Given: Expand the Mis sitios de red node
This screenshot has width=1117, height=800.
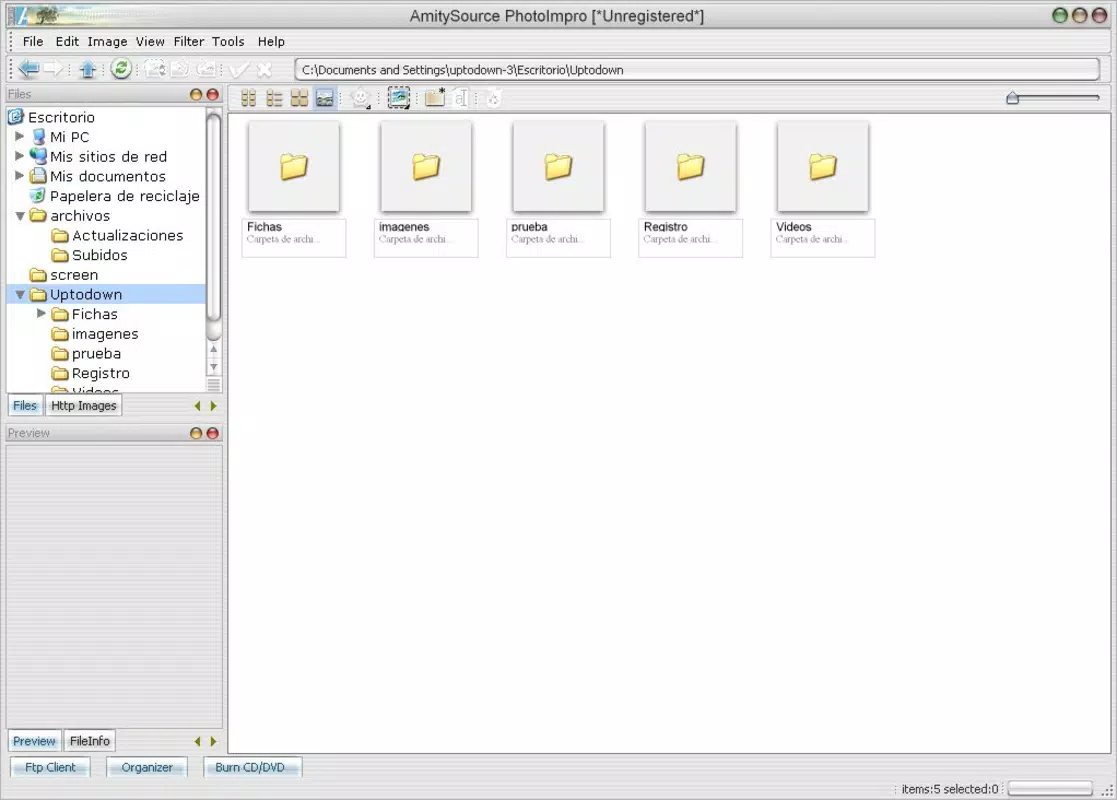Looking at the screenshot, I should point(19,155).
